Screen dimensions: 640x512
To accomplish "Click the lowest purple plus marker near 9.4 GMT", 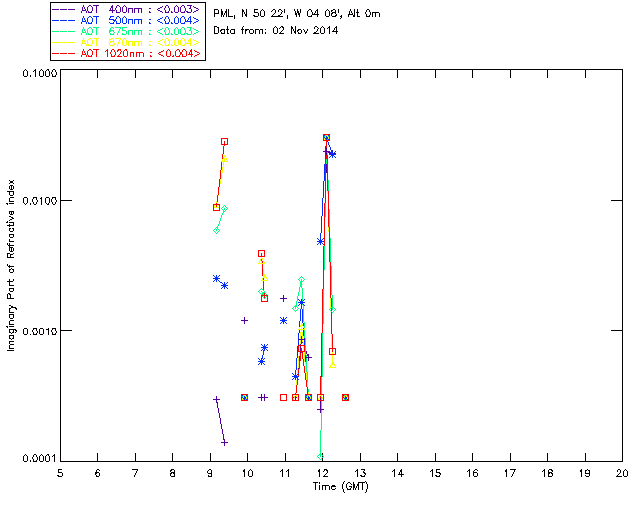I will pyautogui.click(x=224, y=442).
